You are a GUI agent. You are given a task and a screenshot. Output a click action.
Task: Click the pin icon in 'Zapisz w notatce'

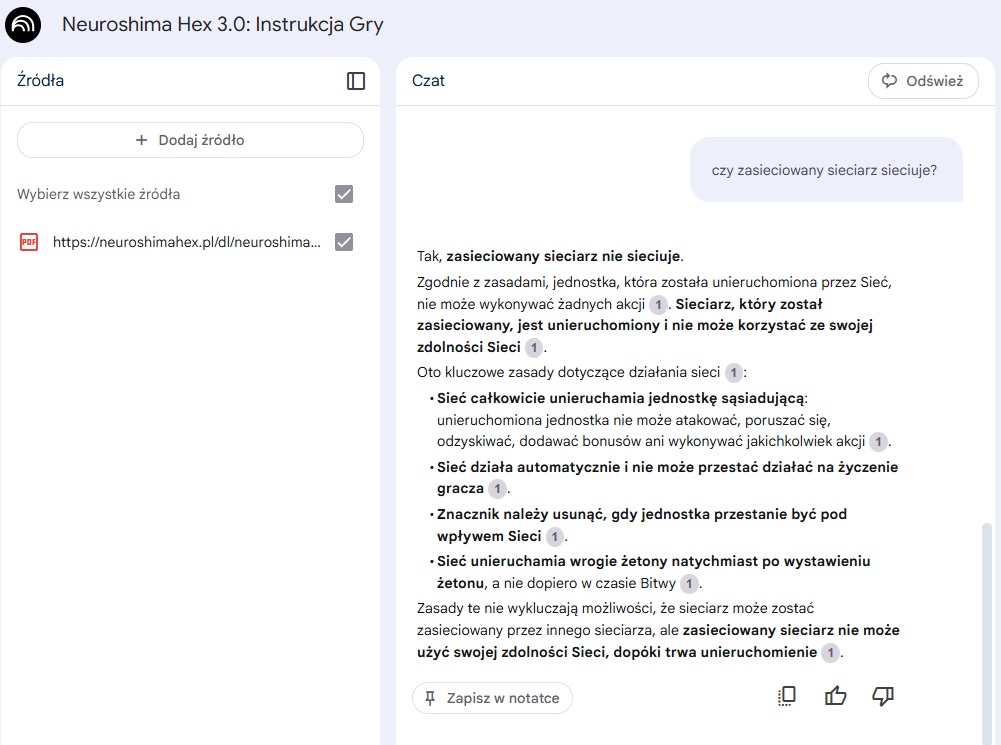pos(430,698)
